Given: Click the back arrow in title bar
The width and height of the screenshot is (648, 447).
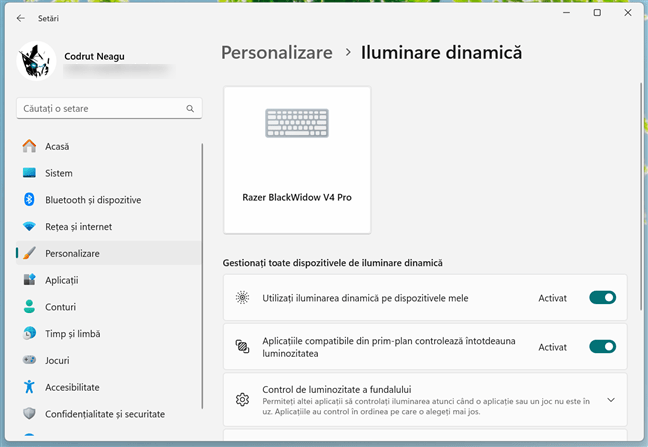Looking at the screenshot, I should click(x=21, y=17).
